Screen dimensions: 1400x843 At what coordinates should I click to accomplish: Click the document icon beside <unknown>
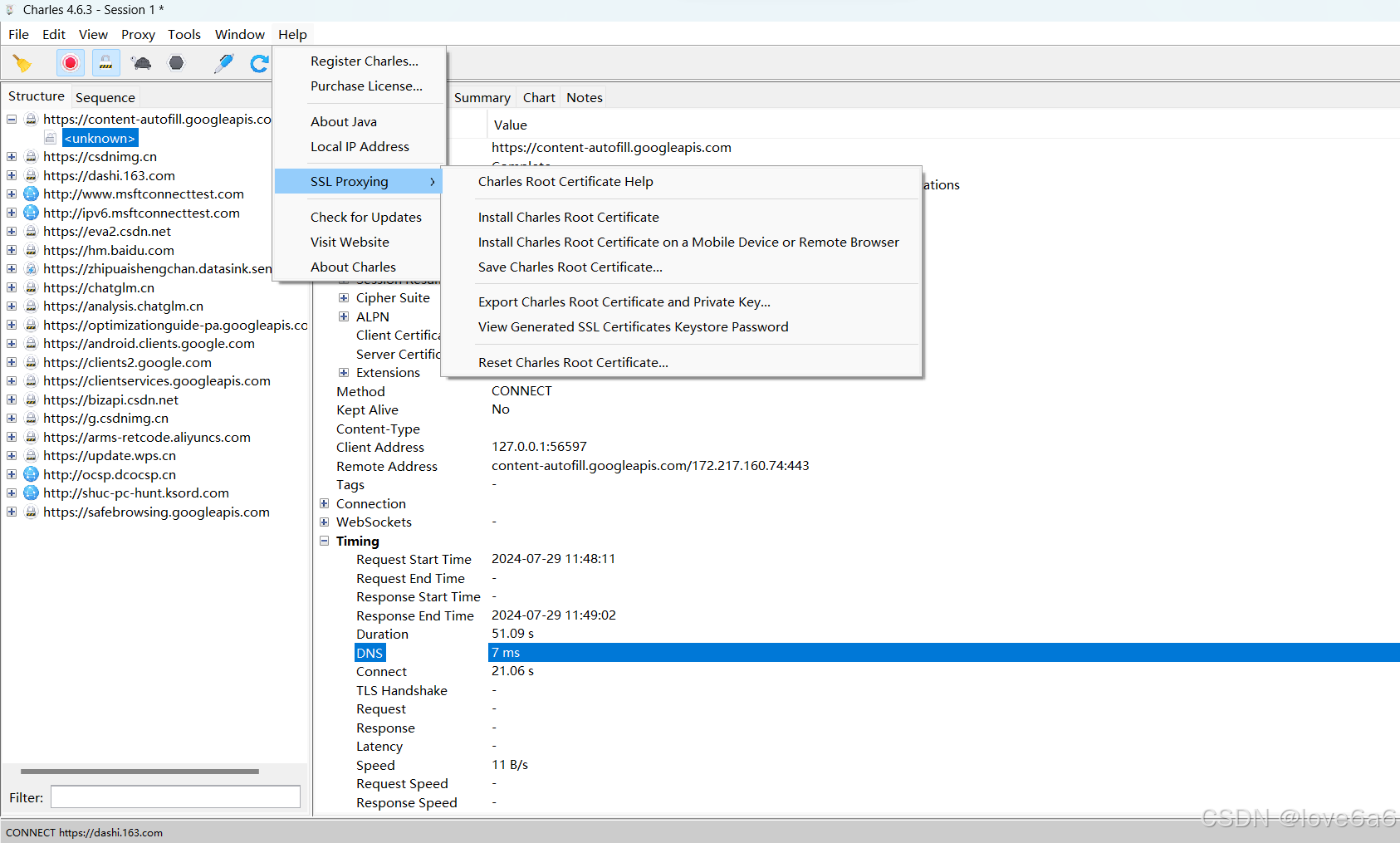pyautogui.click(x=51, y=138)
